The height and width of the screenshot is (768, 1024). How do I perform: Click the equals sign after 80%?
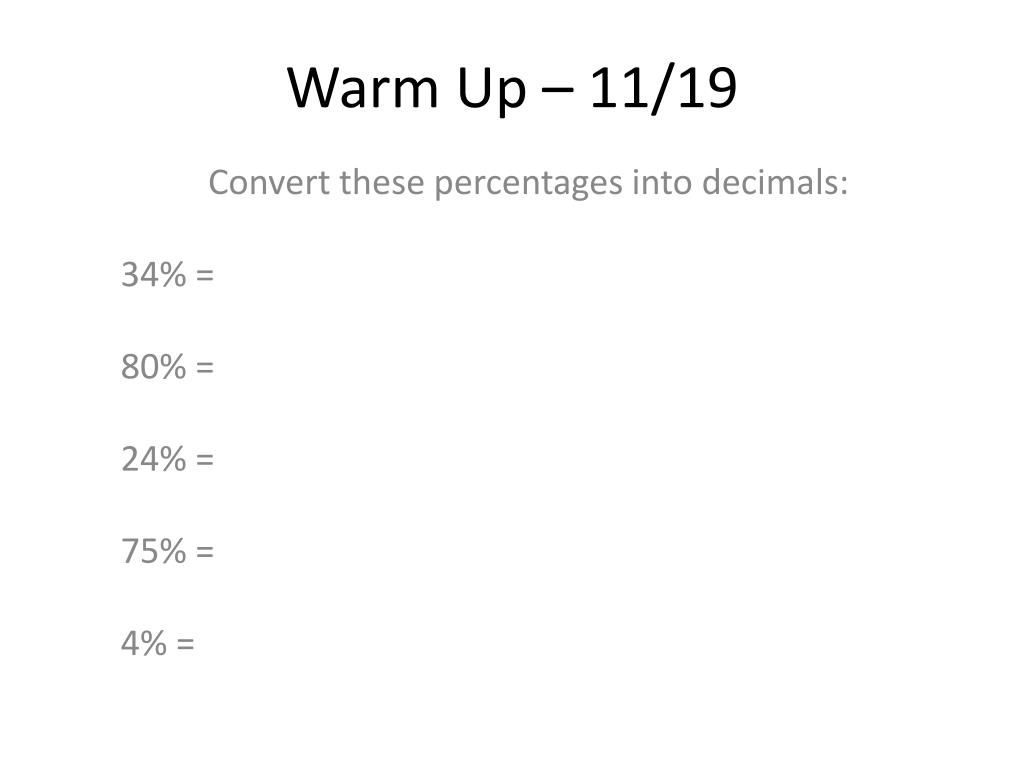205,368
